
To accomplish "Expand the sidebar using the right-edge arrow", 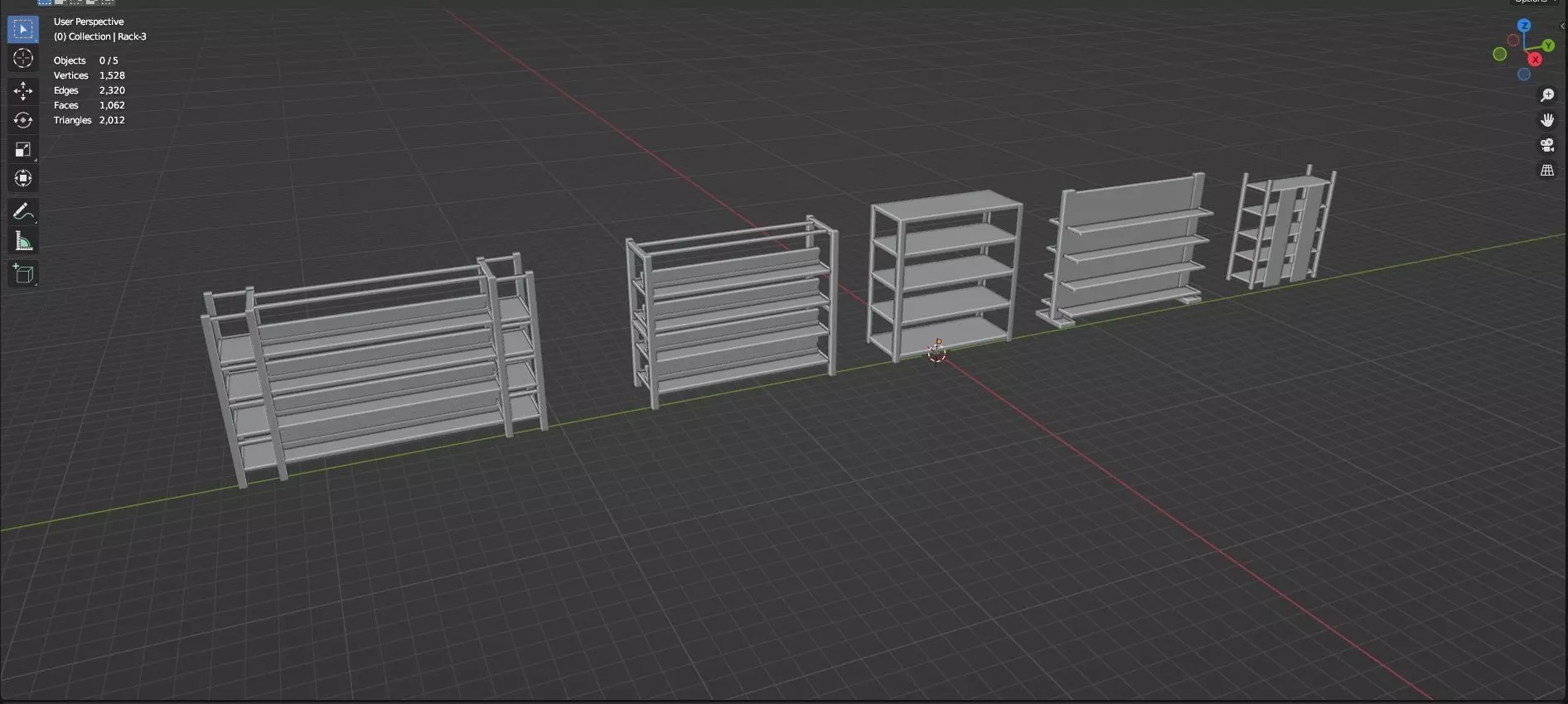I will point(1562,27).
